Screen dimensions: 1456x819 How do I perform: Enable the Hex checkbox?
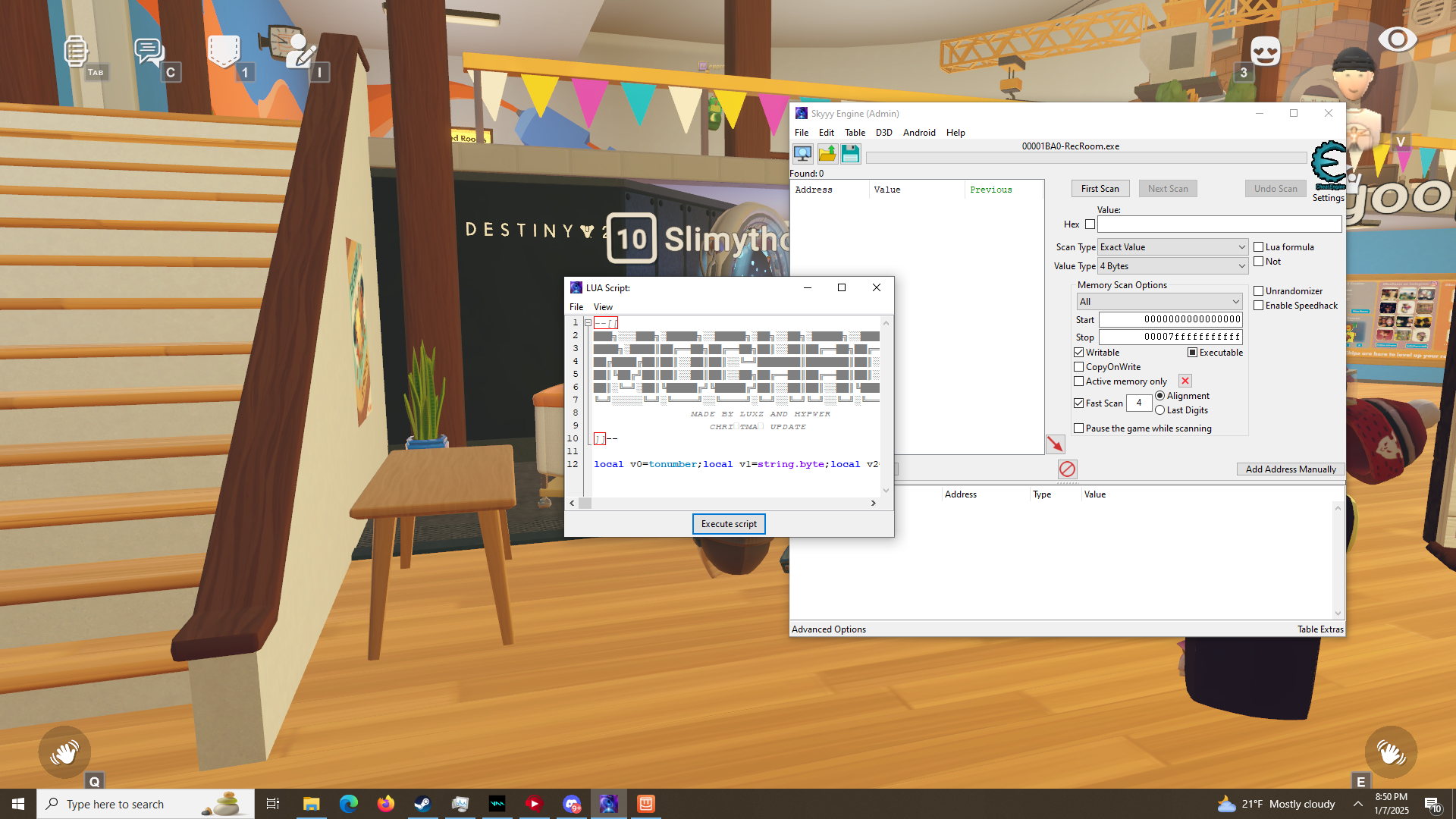(1090, 224)
